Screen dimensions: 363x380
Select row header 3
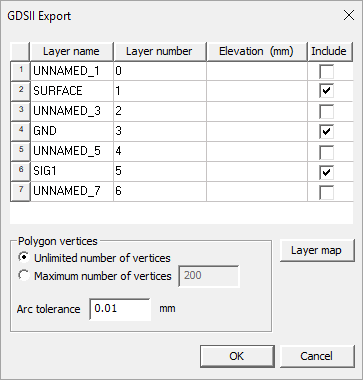click(x=20, y=111)
